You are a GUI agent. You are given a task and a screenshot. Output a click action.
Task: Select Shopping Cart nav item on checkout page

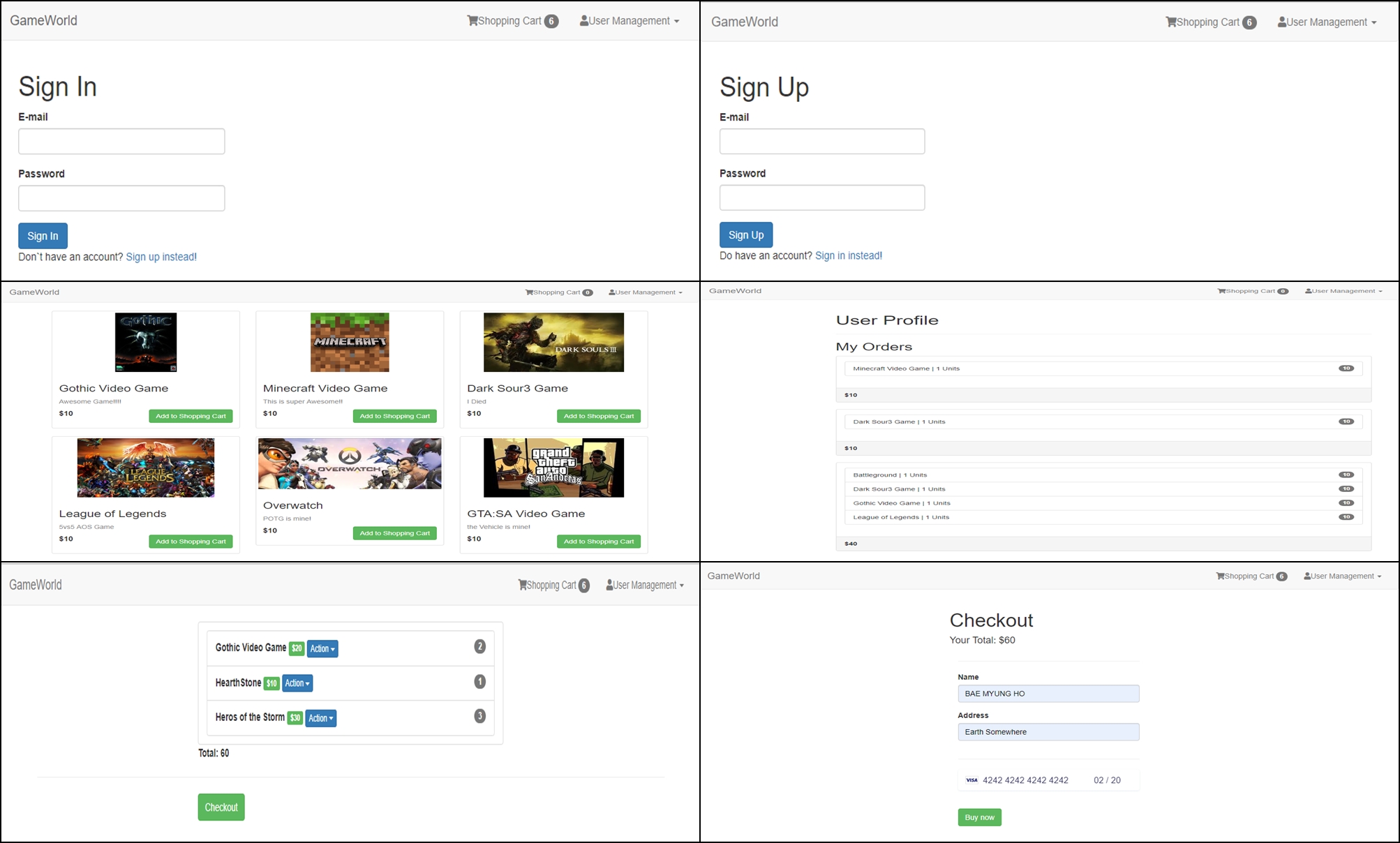click(1251, 576)
